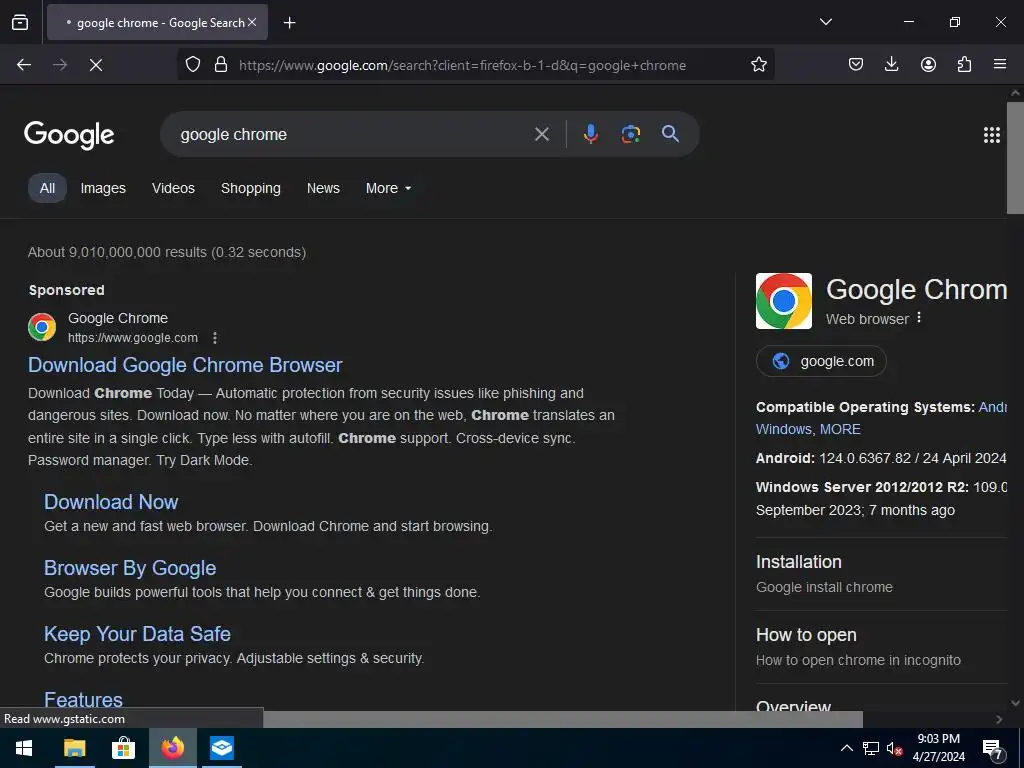Open the Windows Start menu
The height and width of the screenshot is (768, 1024).
[x=24, y=748]
